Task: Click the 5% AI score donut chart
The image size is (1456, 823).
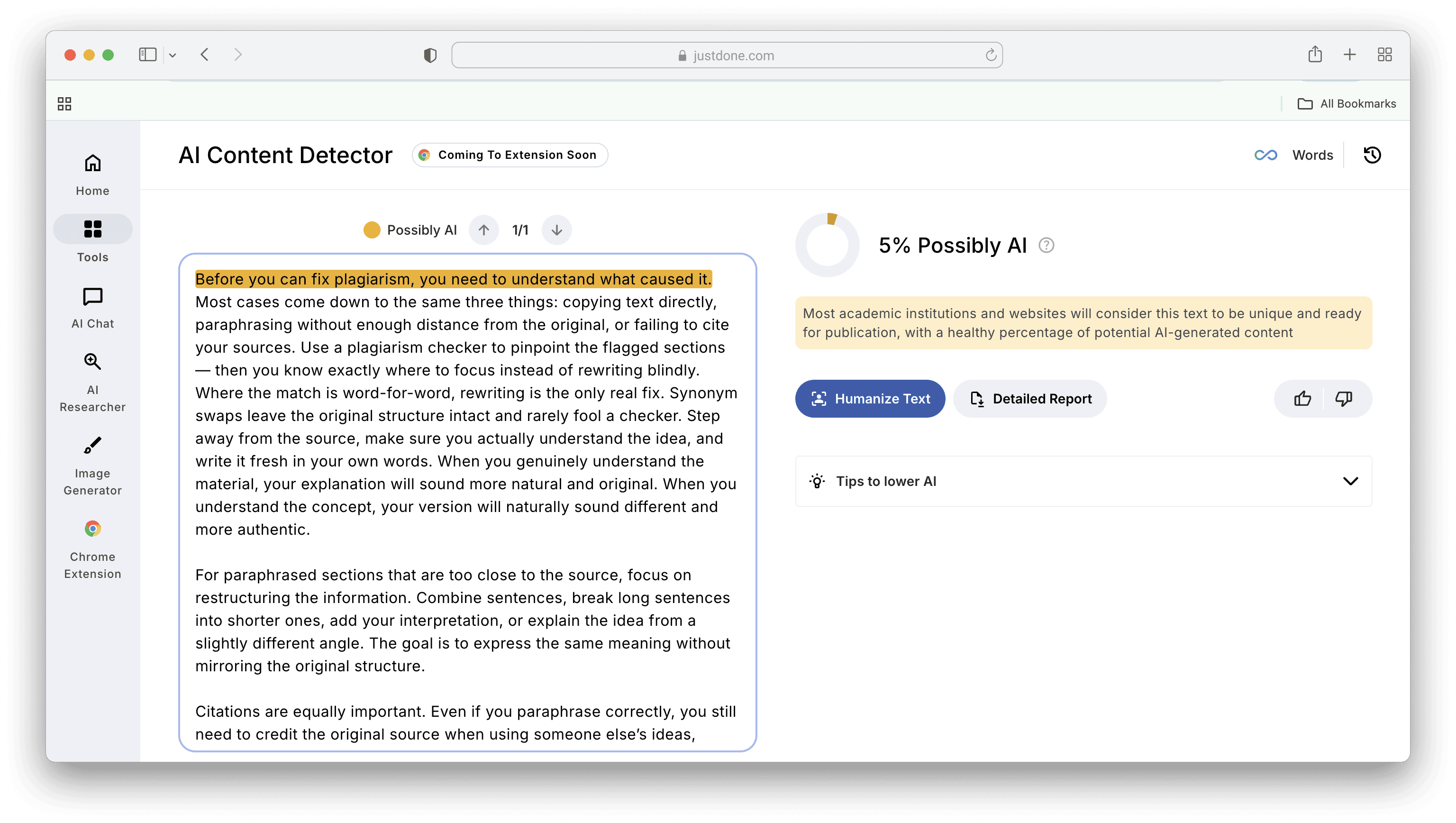Action: [x=827, y=245]
